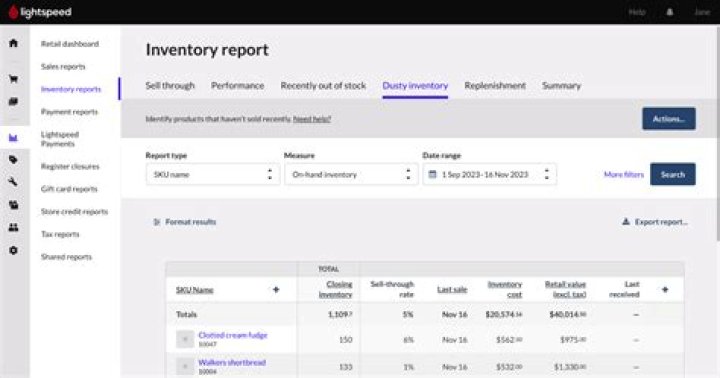
Task: Click the calendar icon in the Date range field
Action: (x=432, y=175)
